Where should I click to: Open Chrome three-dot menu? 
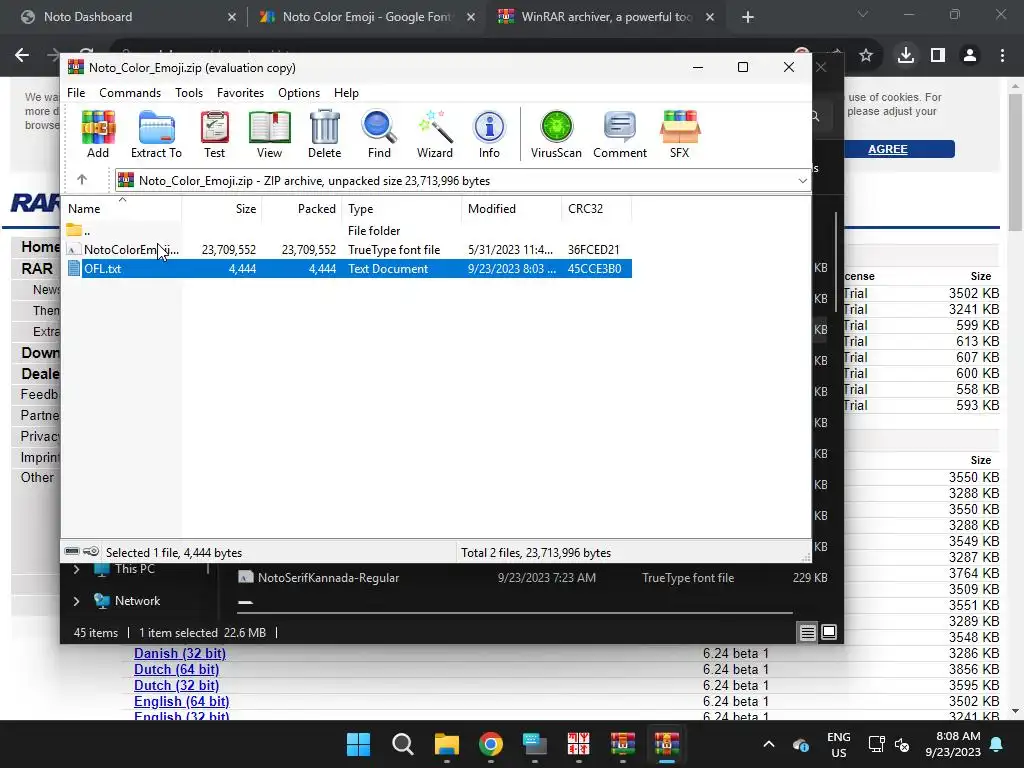[x=1002, y=55]
